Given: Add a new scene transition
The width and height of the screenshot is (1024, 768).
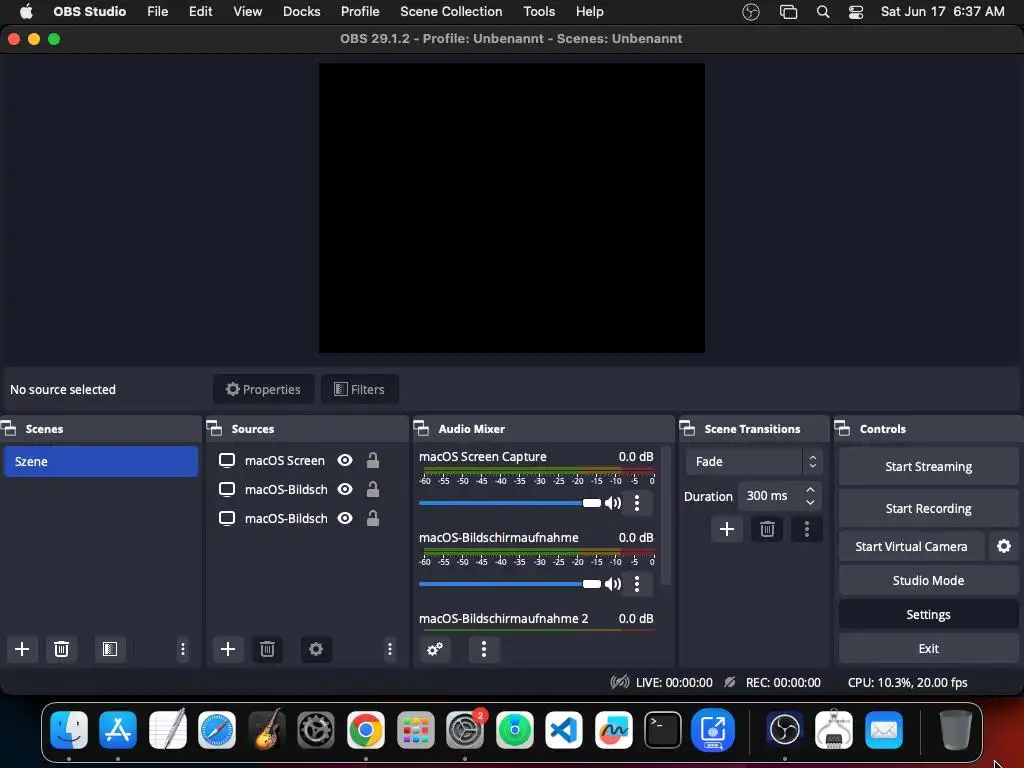Looking at the screenshot, I should click(727, 529).
